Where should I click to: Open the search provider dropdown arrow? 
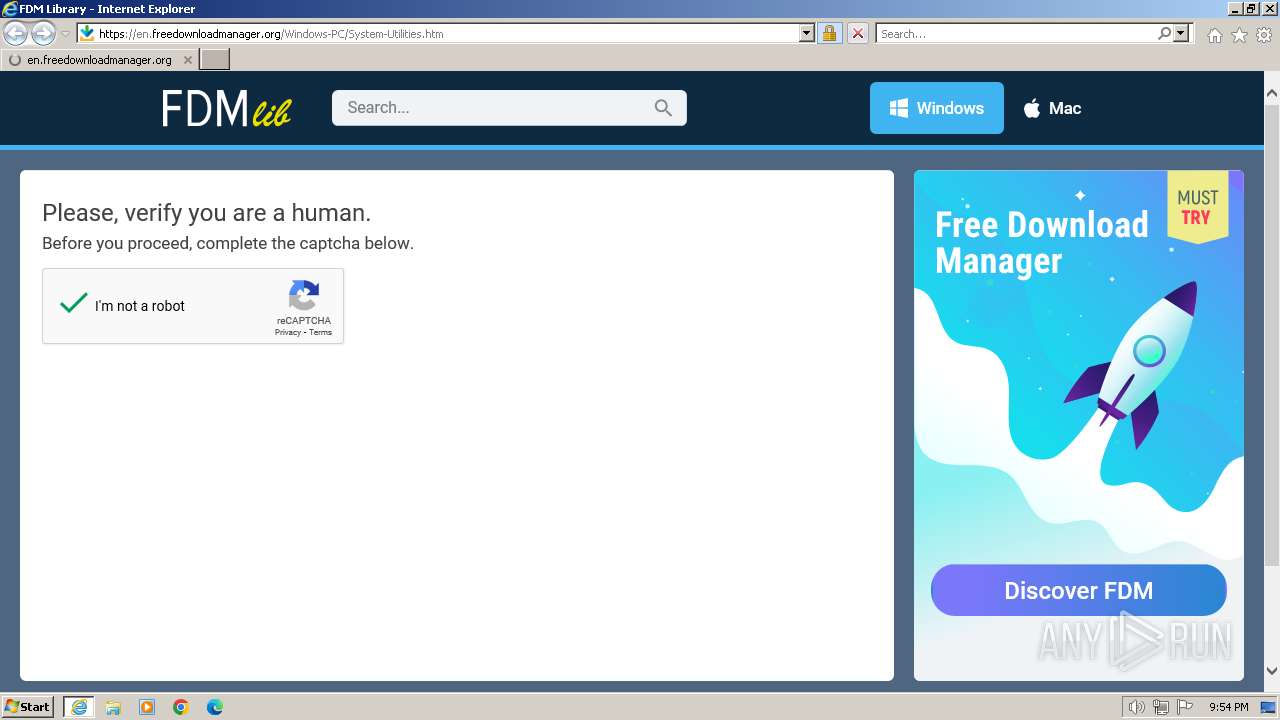click(1181, 33)
